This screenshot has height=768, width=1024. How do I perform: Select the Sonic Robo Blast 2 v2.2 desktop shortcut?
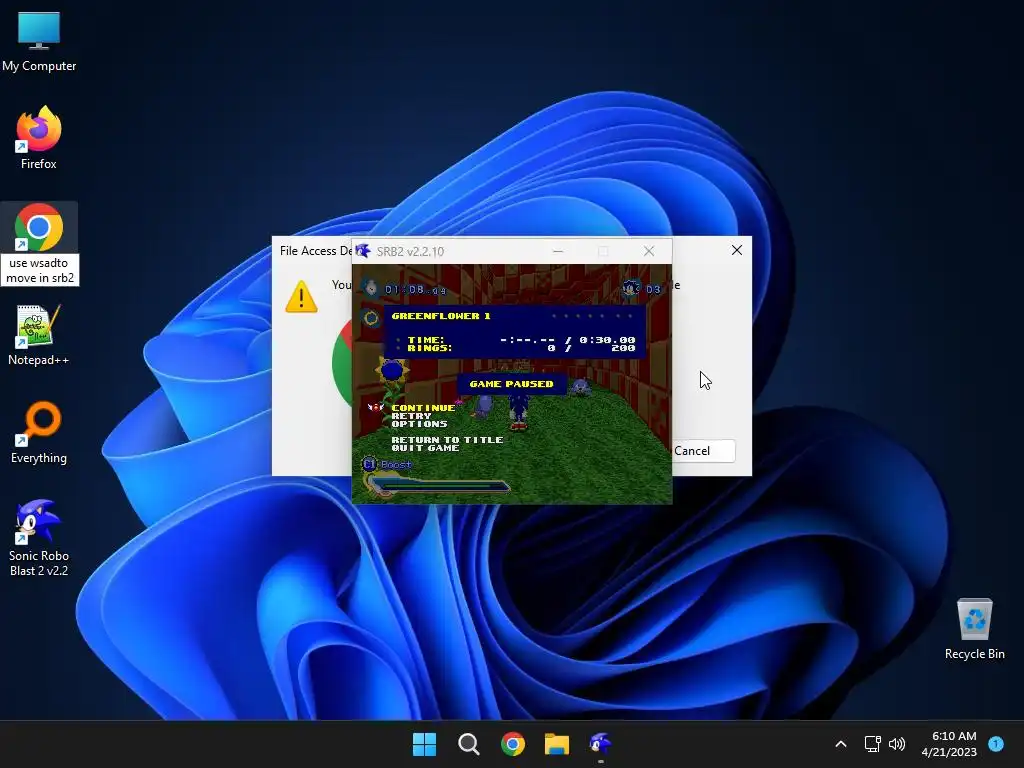point(39,538)
